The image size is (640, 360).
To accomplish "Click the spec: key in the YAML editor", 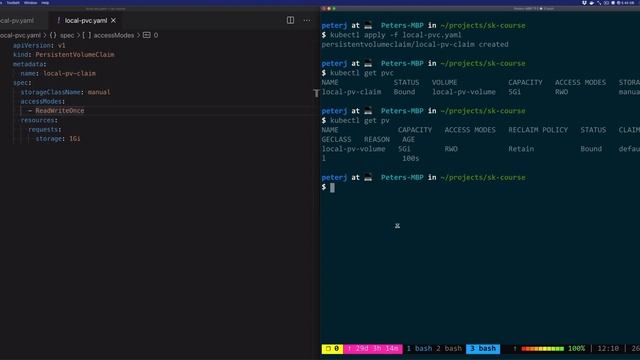I will coord(22,83).
